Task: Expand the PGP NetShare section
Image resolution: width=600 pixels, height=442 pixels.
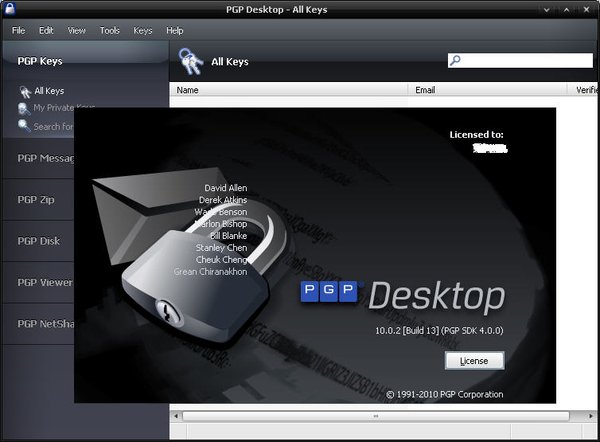Action: tap(38, 324)
